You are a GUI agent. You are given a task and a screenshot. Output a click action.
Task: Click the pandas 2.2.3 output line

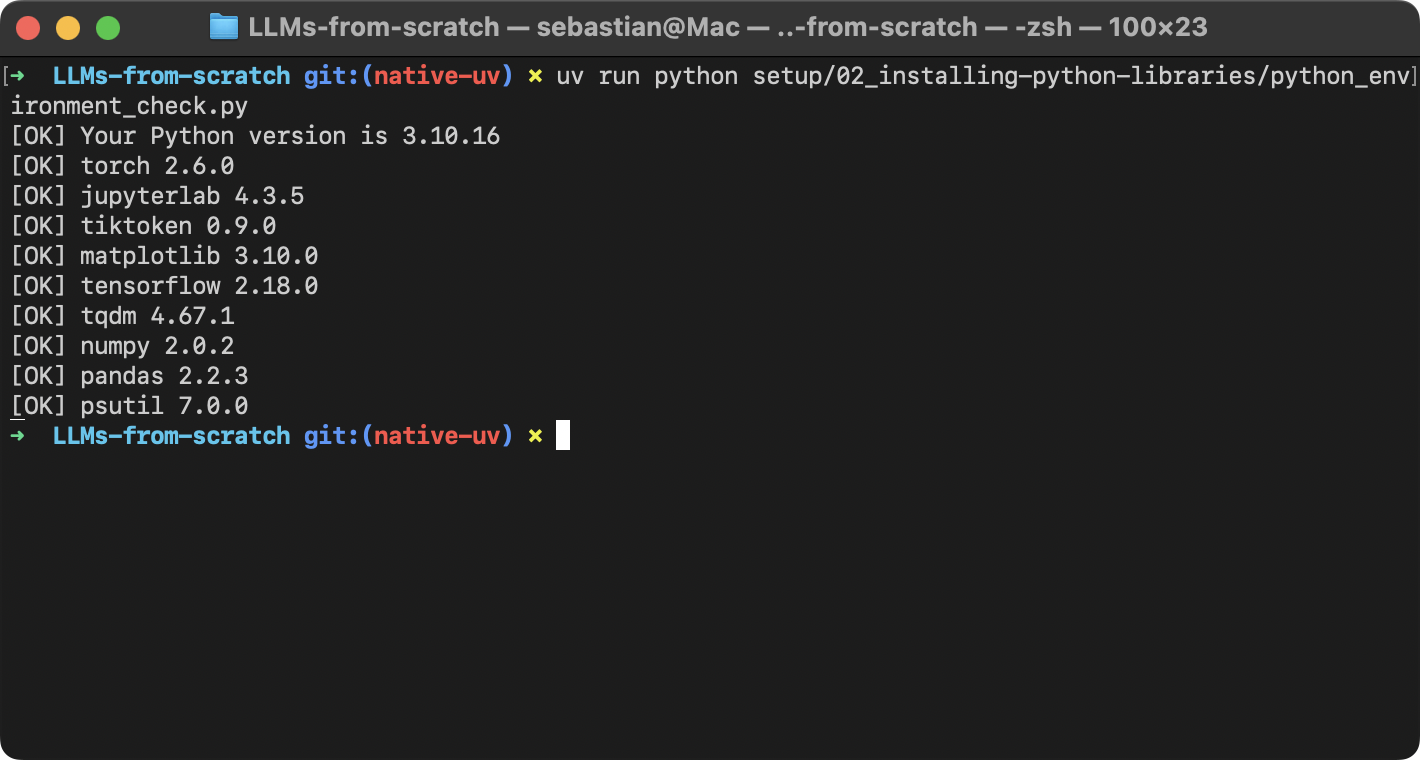[129, 376]
